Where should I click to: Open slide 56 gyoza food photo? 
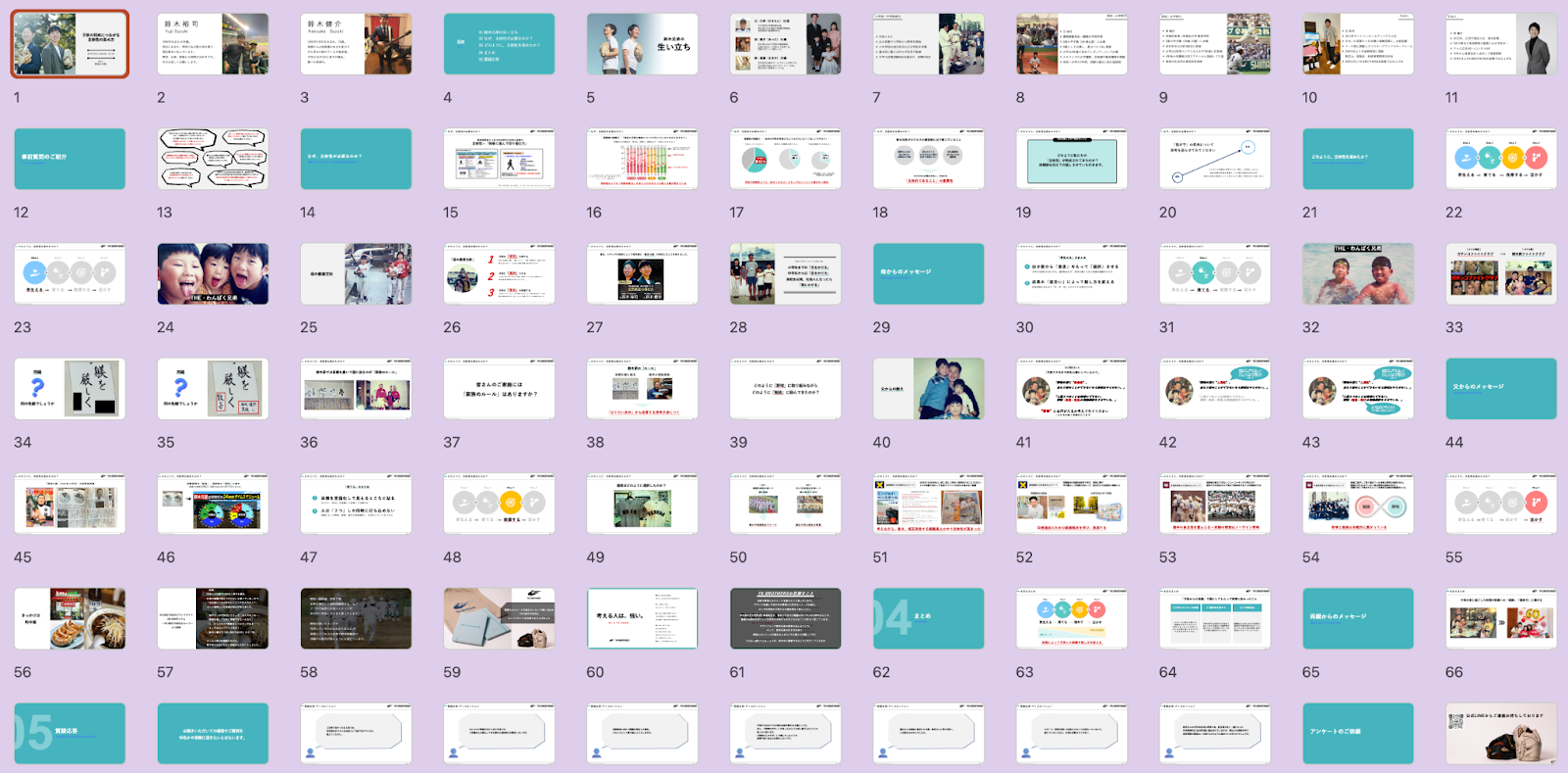point(70,618)
